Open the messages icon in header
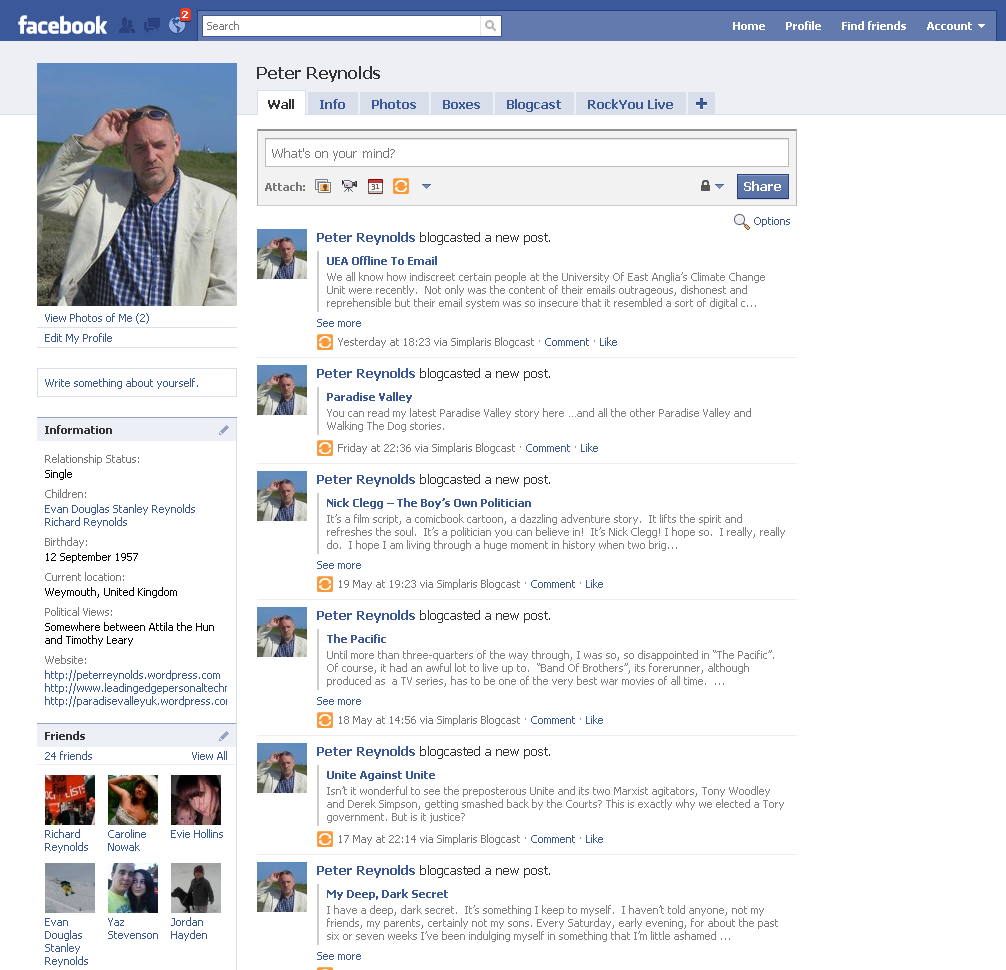 click(x=152, y=26)
